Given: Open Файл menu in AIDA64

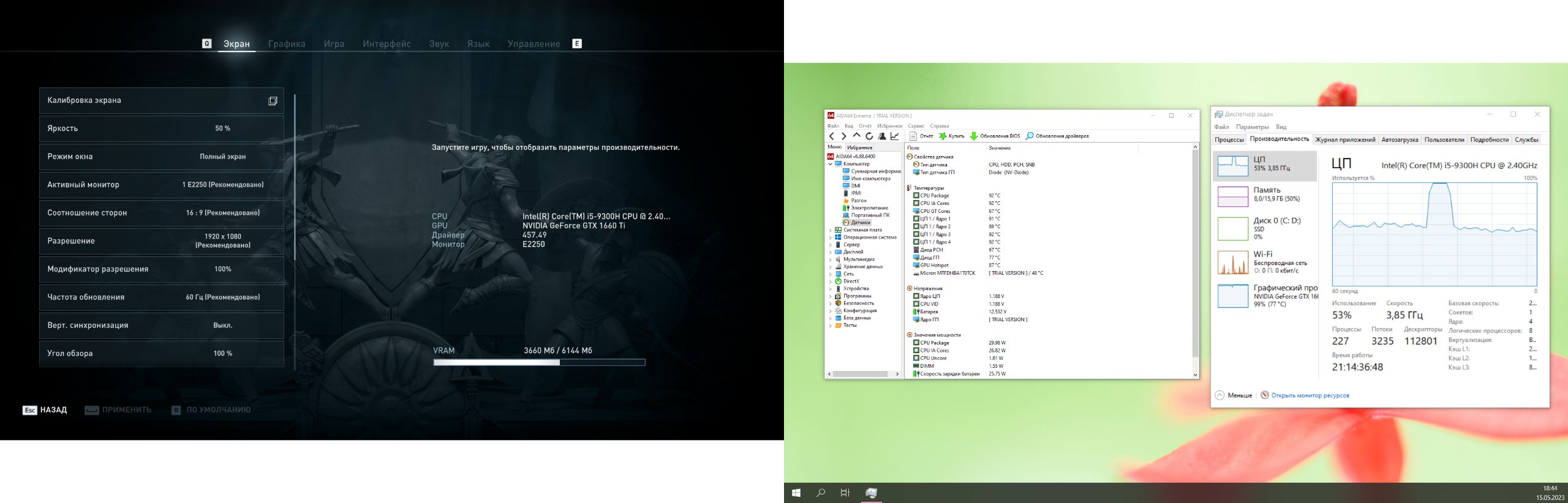Looking at the screenshot, I should tap(833, 126).
